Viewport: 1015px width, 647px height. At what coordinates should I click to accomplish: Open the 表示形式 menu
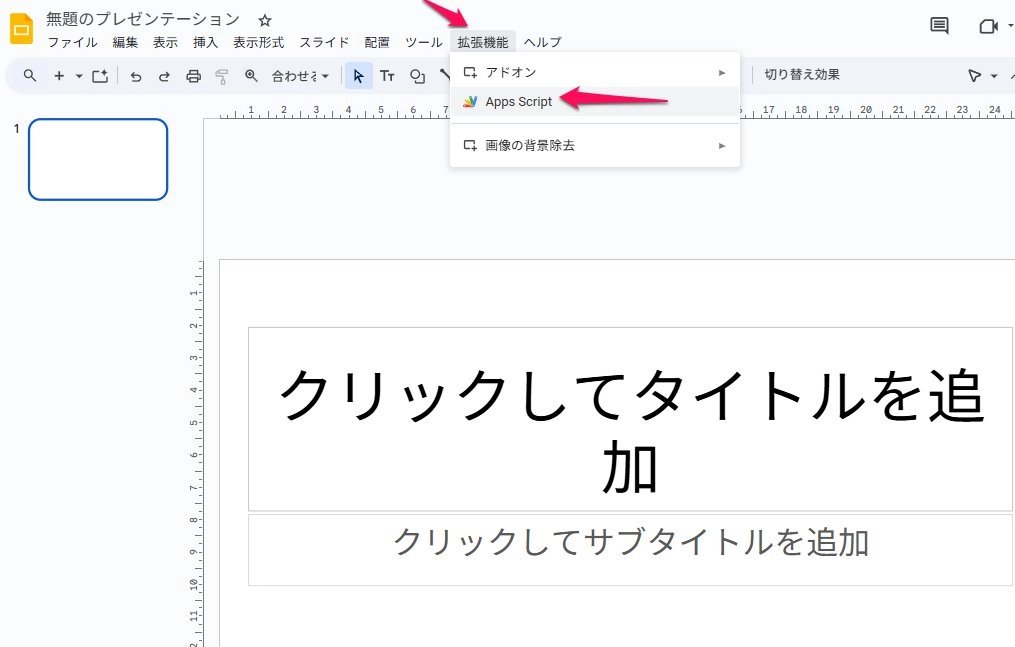(x=258, y=43)
